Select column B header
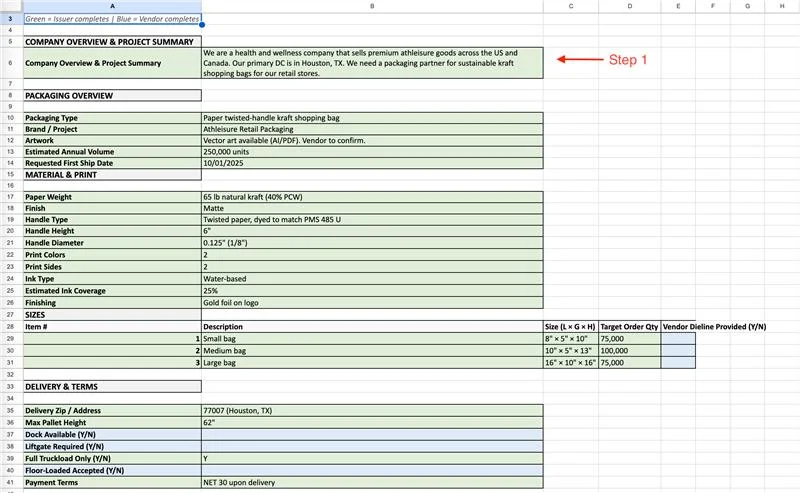This screenshot has height=493, width=800. 372,6
